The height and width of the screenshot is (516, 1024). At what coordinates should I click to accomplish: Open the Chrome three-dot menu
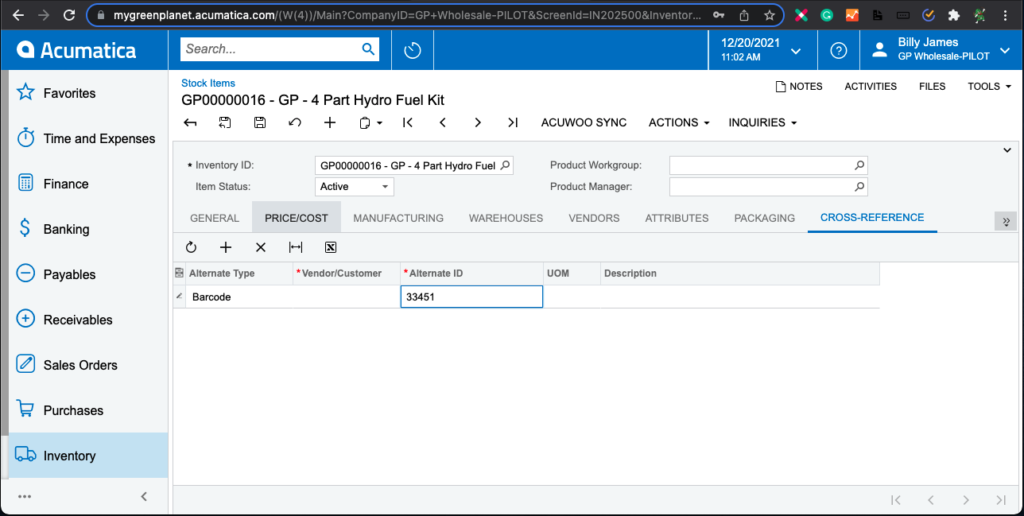click(x=1004, y=15)
